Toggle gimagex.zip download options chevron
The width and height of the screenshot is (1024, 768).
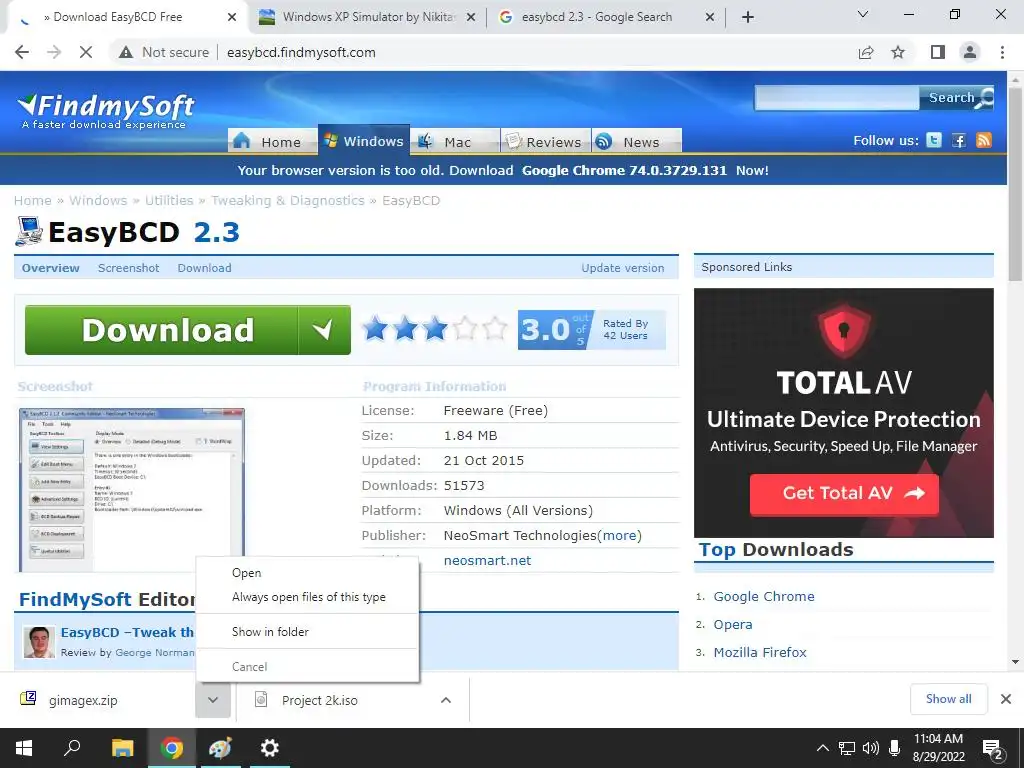(213, 700)
